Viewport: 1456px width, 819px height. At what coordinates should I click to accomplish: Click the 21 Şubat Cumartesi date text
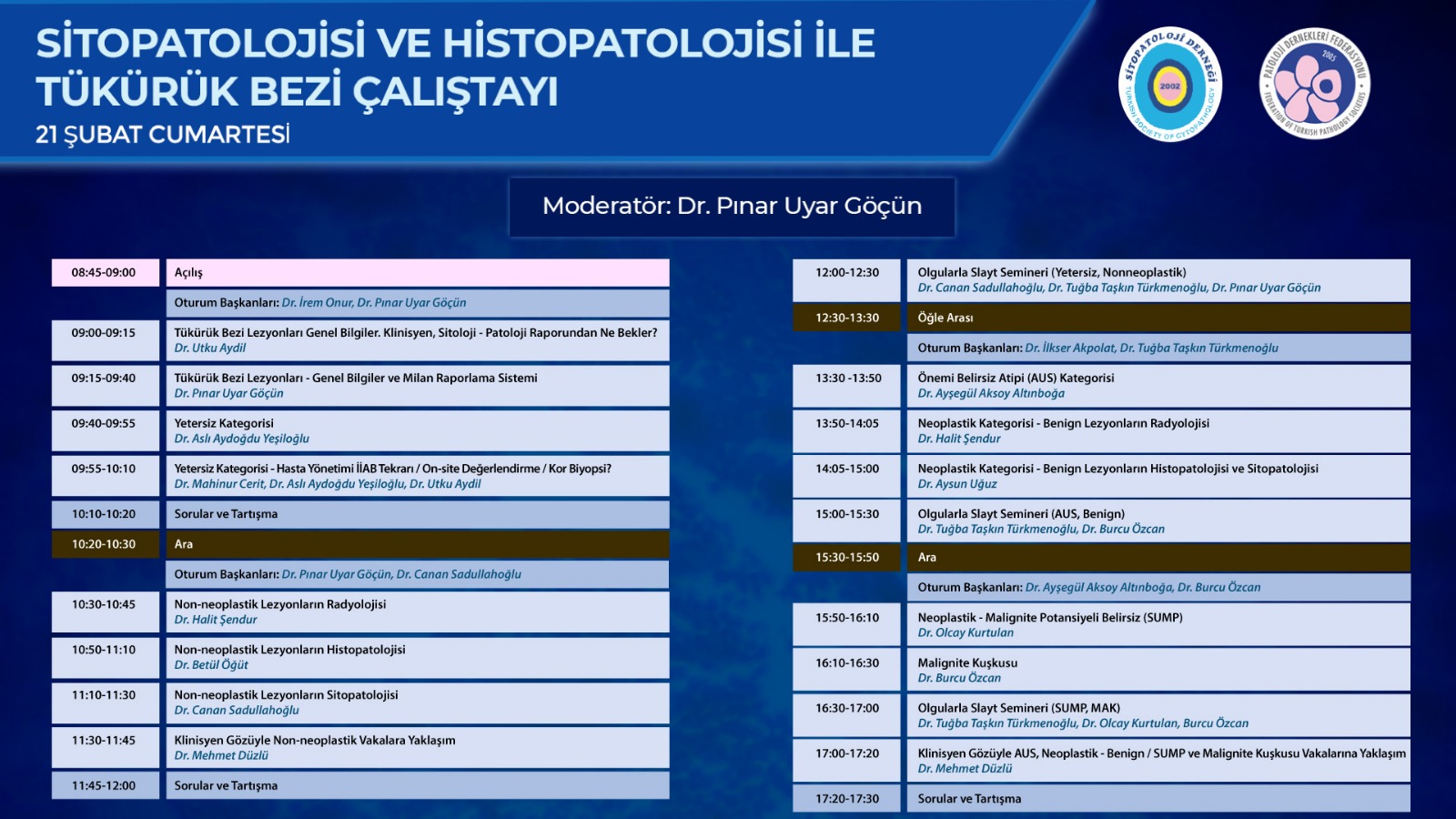163,135
